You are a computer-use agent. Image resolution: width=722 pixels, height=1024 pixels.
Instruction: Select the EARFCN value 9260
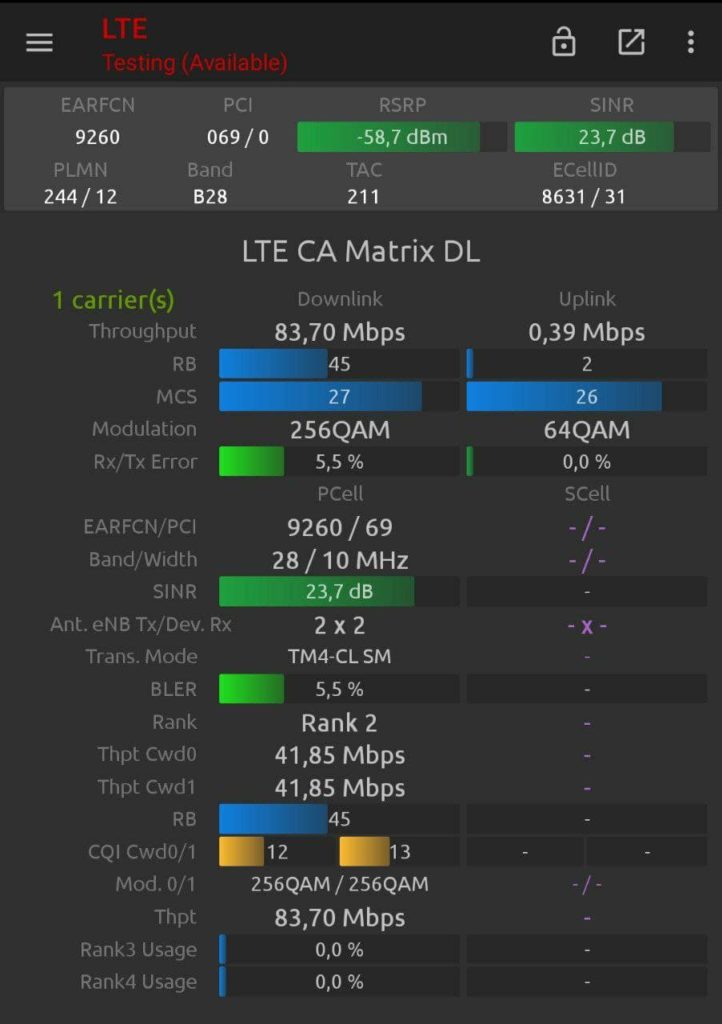pyautogui.click(x=97, y=137)
